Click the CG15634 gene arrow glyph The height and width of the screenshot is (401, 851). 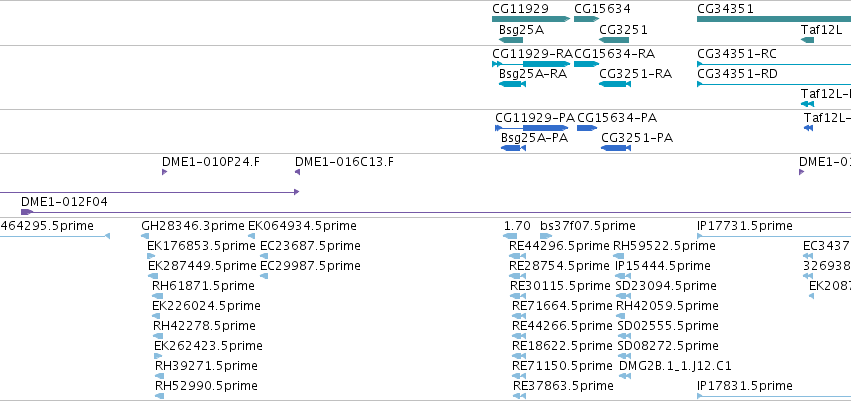coord(586,19)
